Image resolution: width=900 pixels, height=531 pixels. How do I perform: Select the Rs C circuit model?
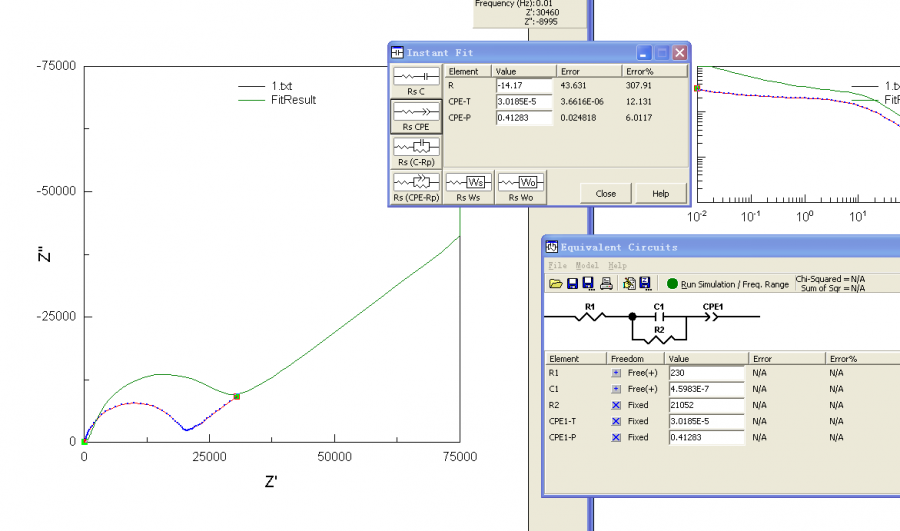coord(415,81)
